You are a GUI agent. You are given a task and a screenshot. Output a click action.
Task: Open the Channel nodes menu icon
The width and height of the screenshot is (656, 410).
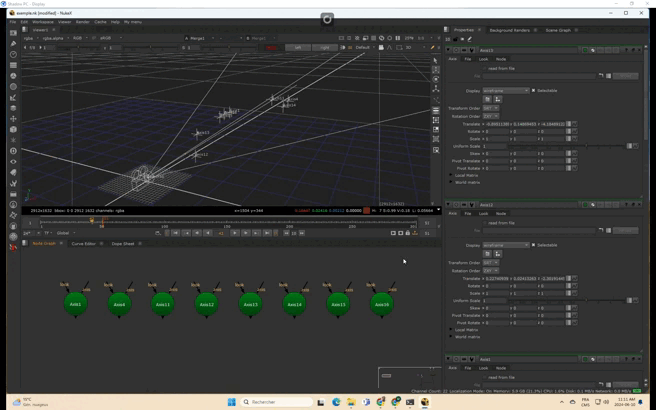point(13,65)
